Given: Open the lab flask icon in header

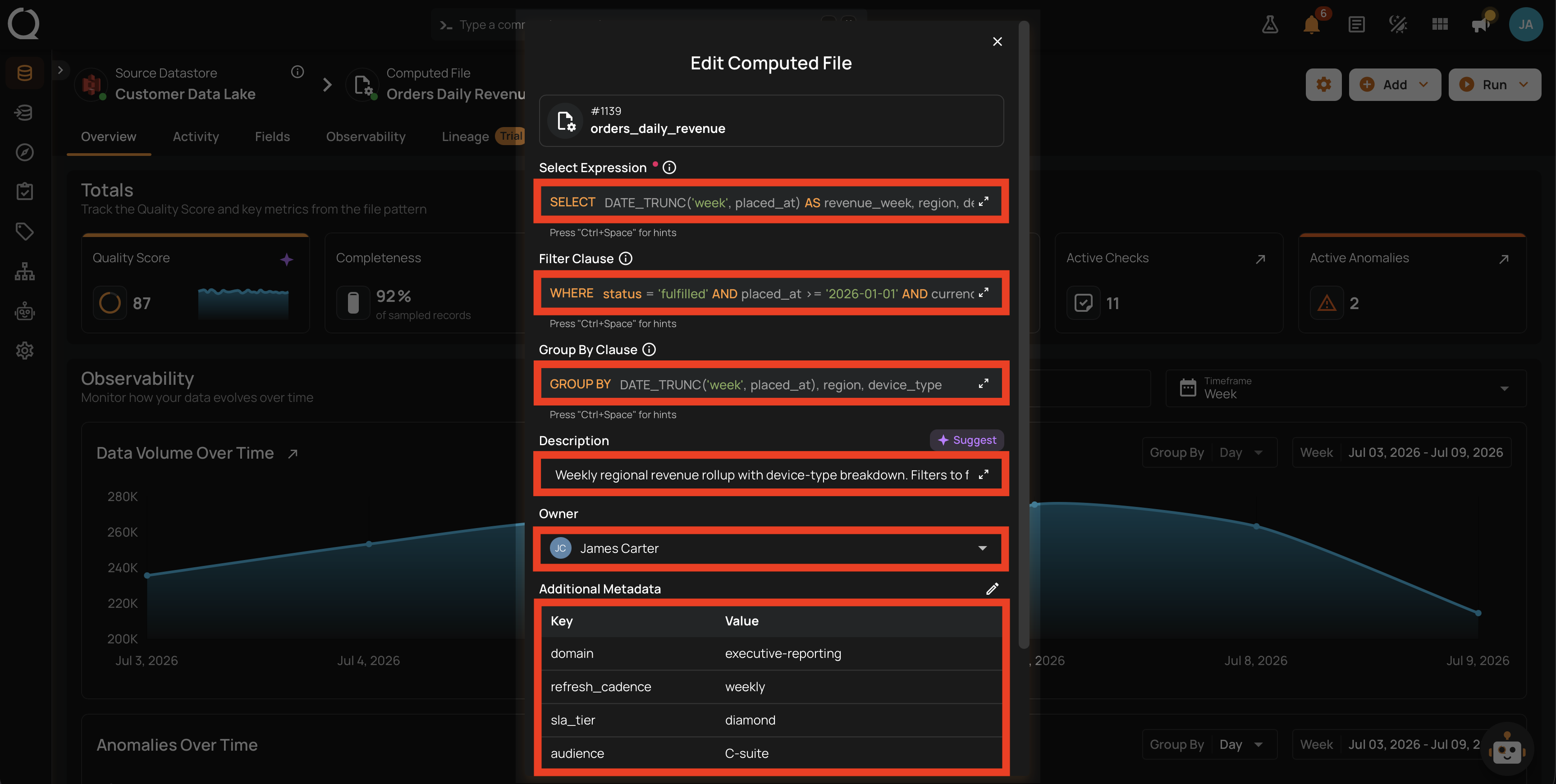Looking at the screenshot, I should pos(1270,24).
